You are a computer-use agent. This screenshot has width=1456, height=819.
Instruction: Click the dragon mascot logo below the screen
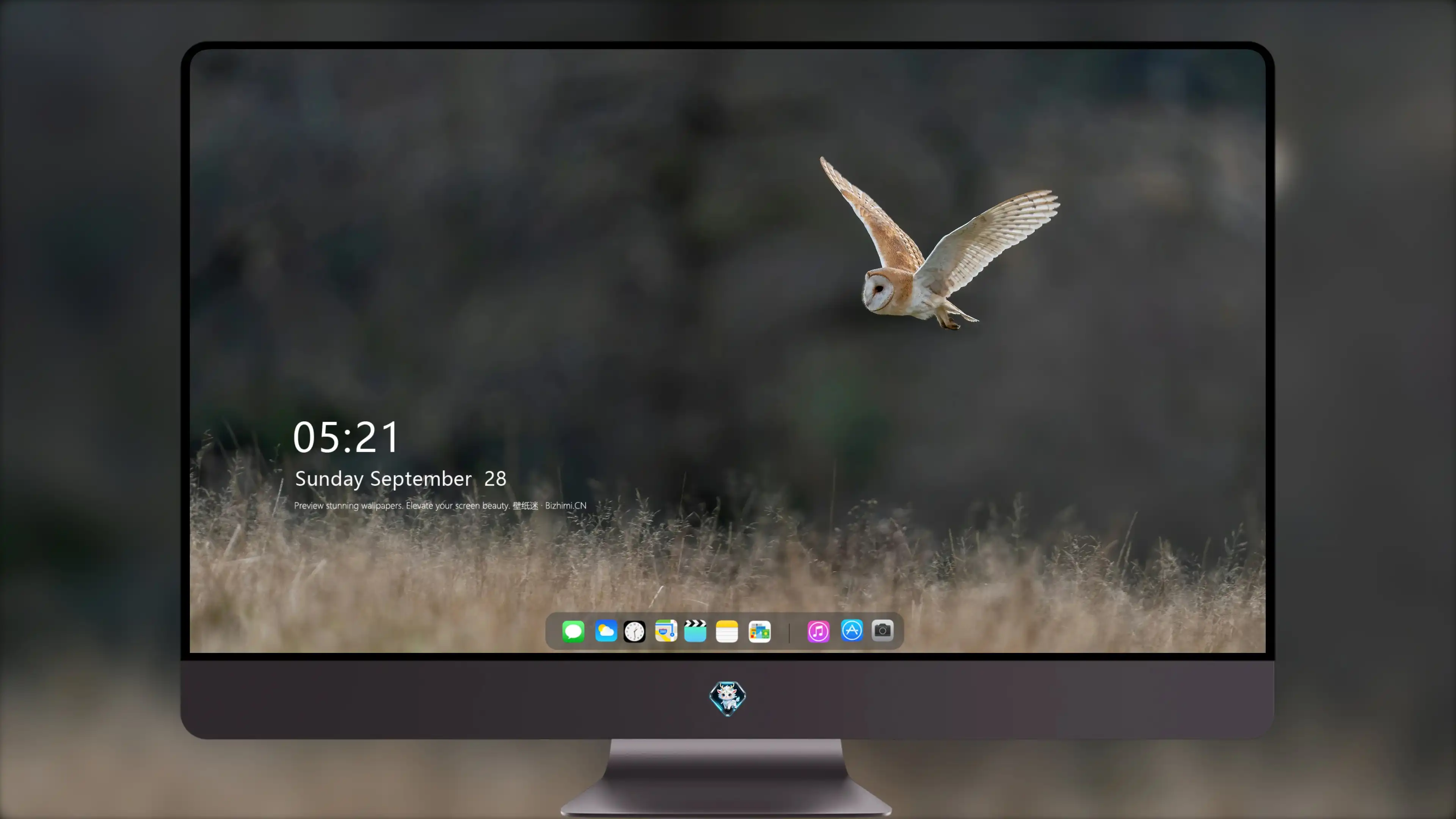click(728, 698)
